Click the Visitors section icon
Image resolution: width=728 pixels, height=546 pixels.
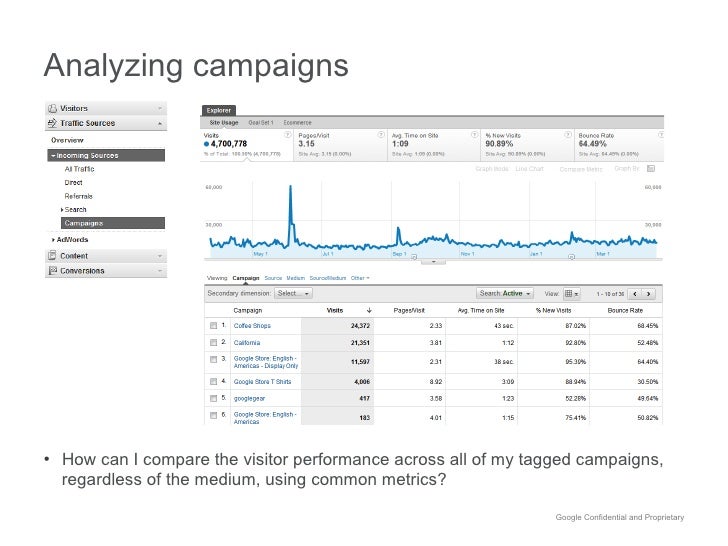(x=52, y=108)
